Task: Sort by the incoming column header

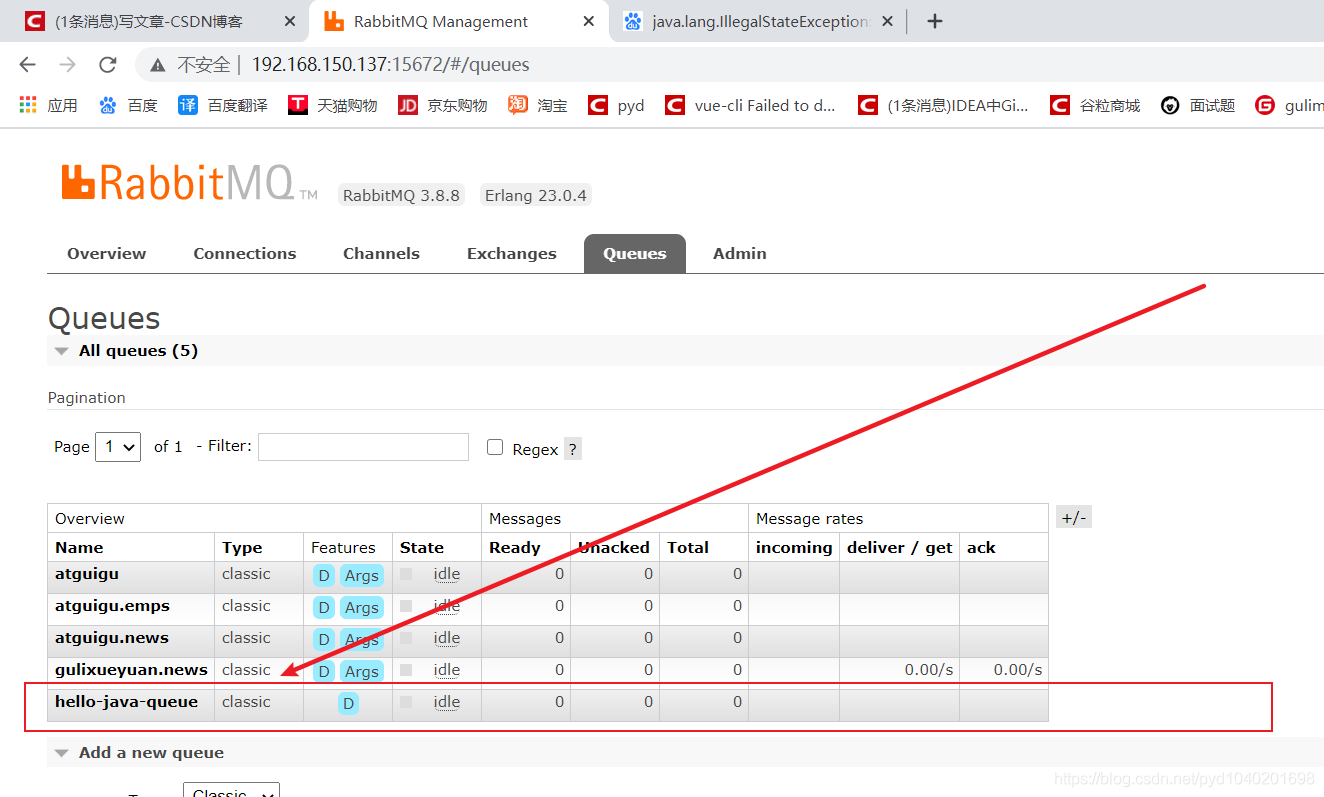Action: 794,548
